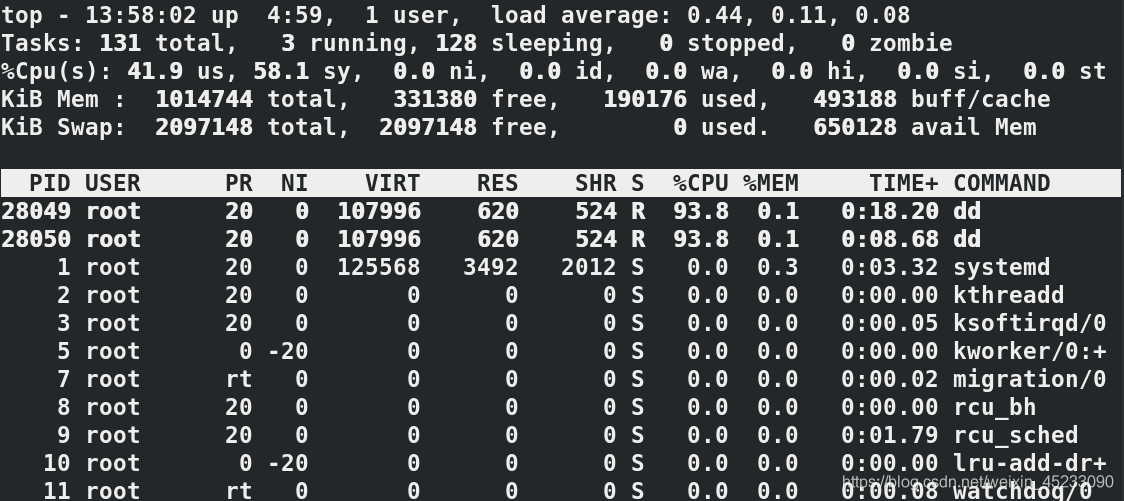Click the systemd command name

coord(1001,267)
